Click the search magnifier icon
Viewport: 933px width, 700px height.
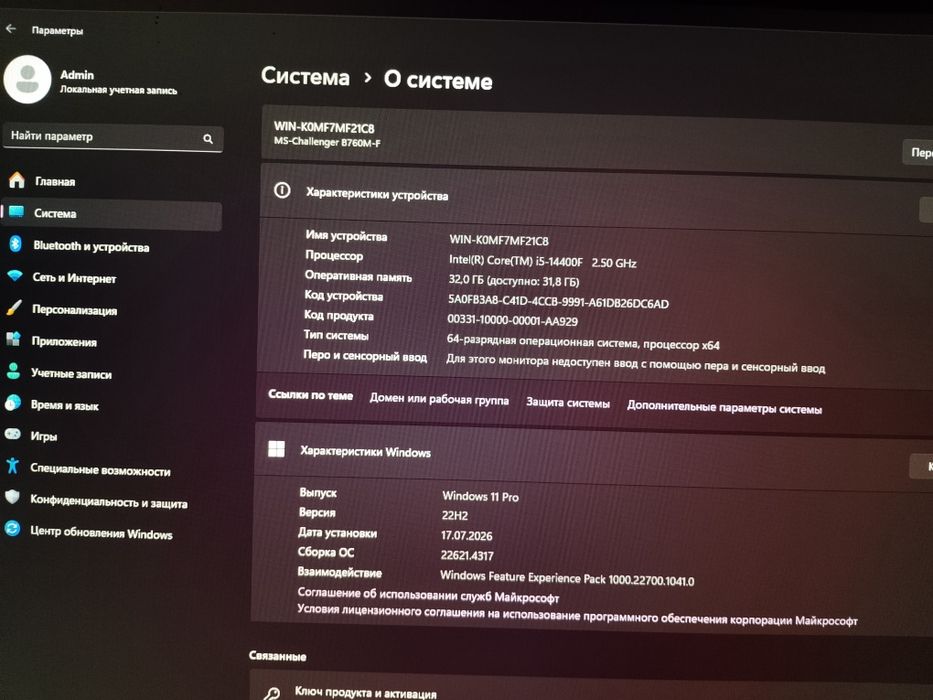[x=208, y=139]
